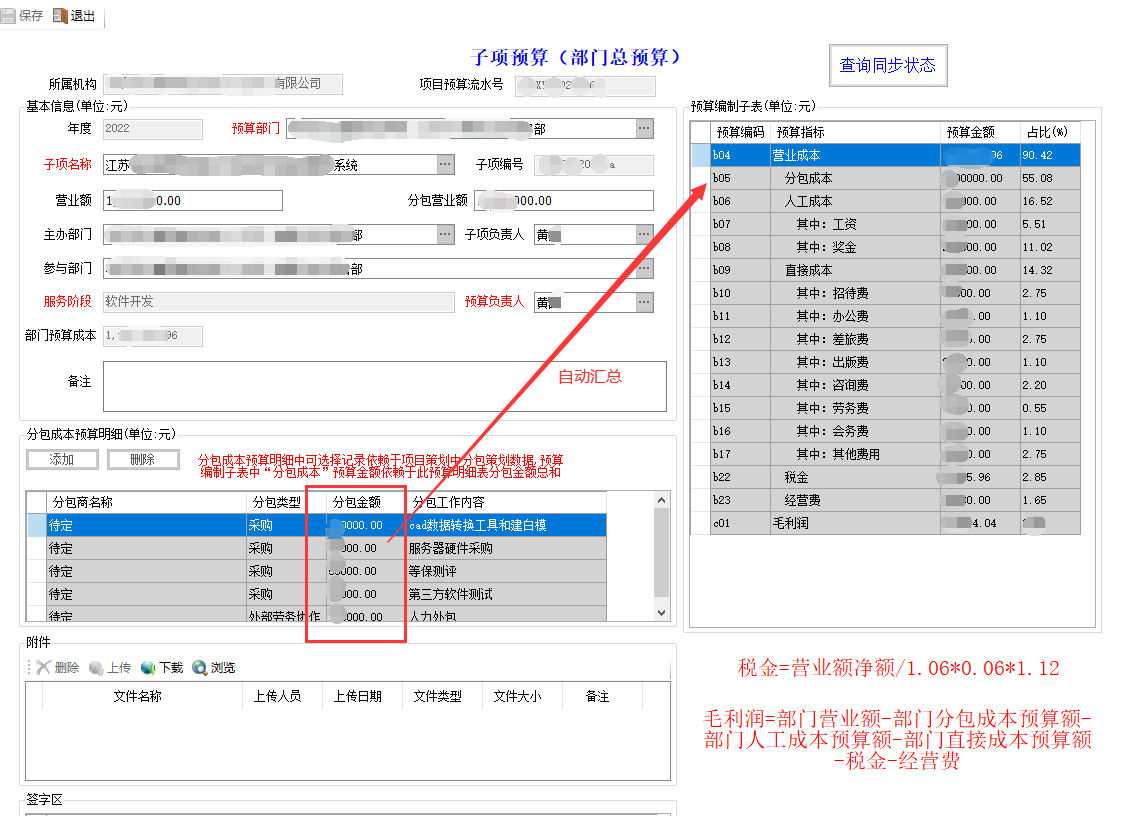This screenshot has height=816, width=1129.
Task: Select row 第三方软件测试
Action: [317, 594]
